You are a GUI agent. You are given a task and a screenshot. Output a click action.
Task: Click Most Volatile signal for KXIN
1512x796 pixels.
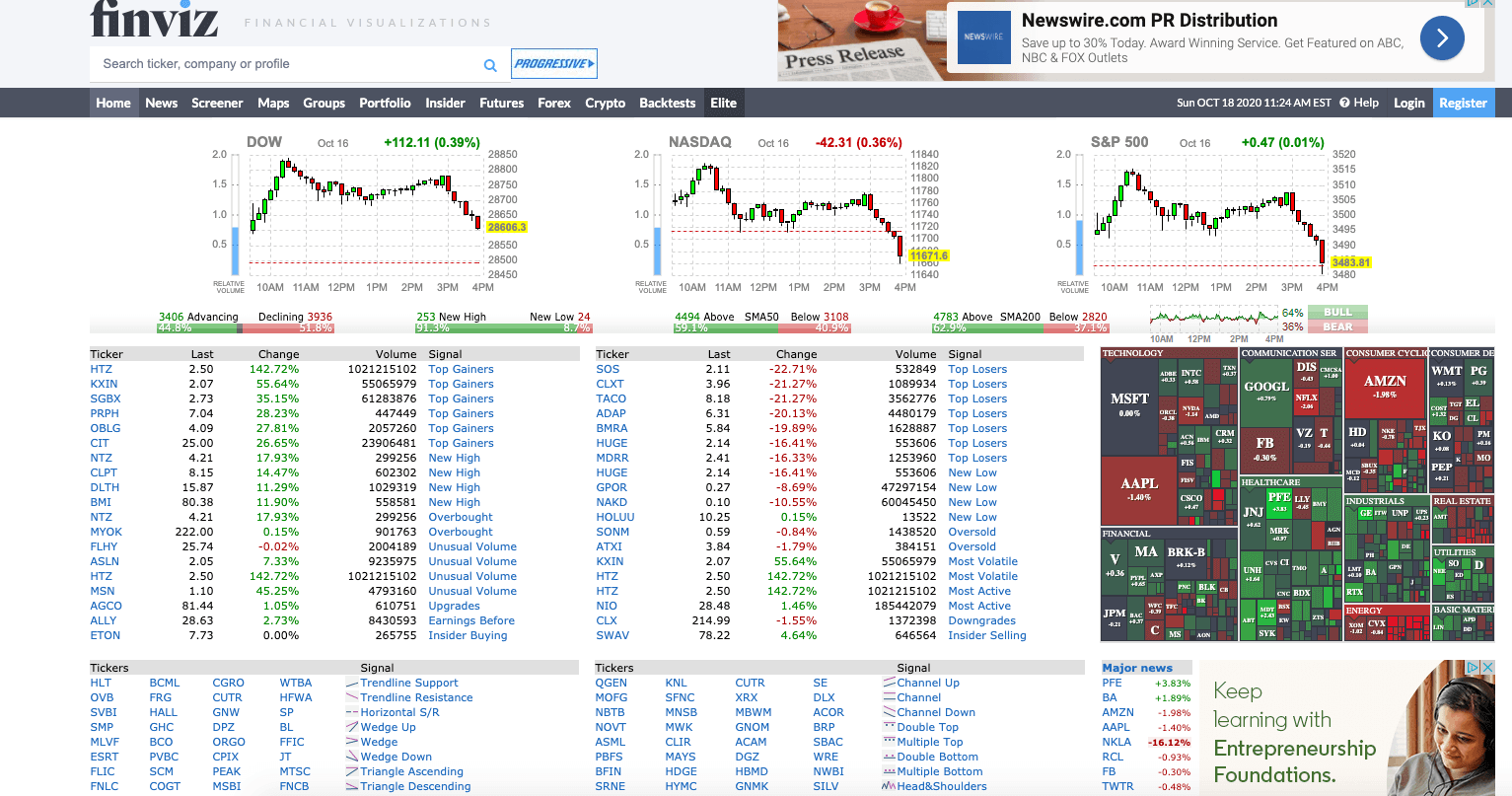(x=982, y=561)
